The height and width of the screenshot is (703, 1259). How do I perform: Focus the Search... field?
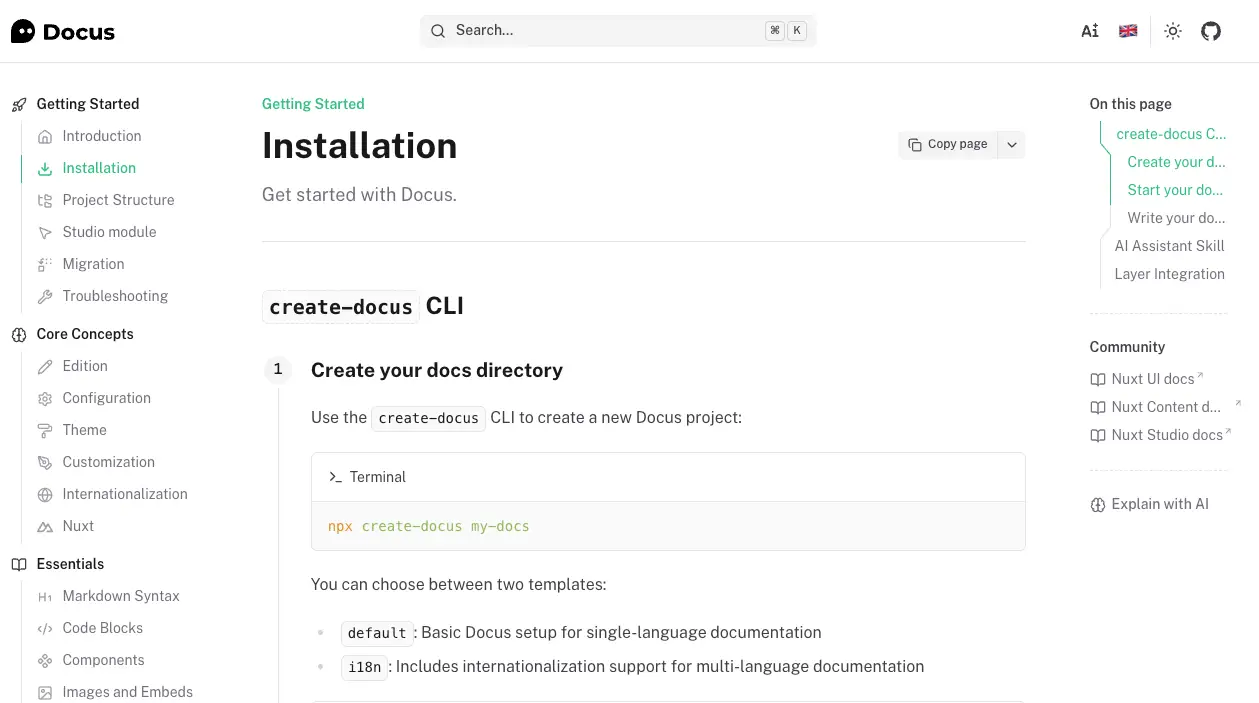tap(618, 31)
